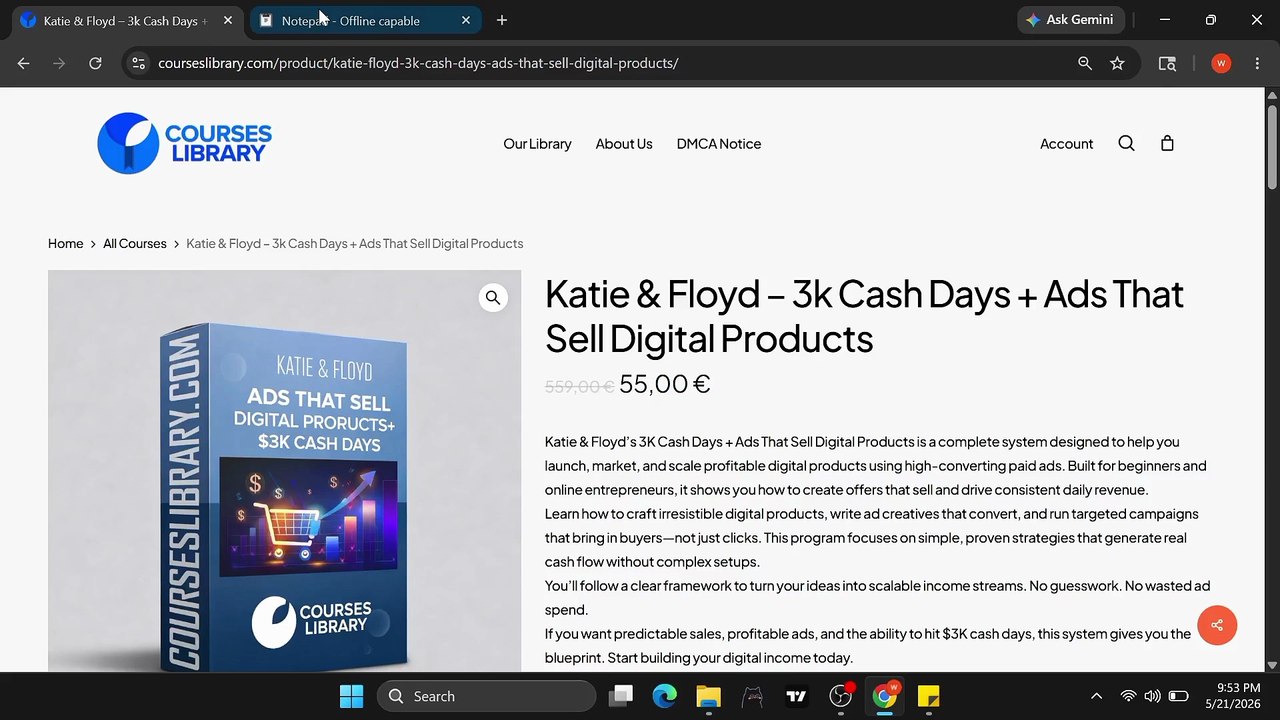Zoom the product image with magnifier icon
Viewport: 1280px width, 720px height.
493,297
